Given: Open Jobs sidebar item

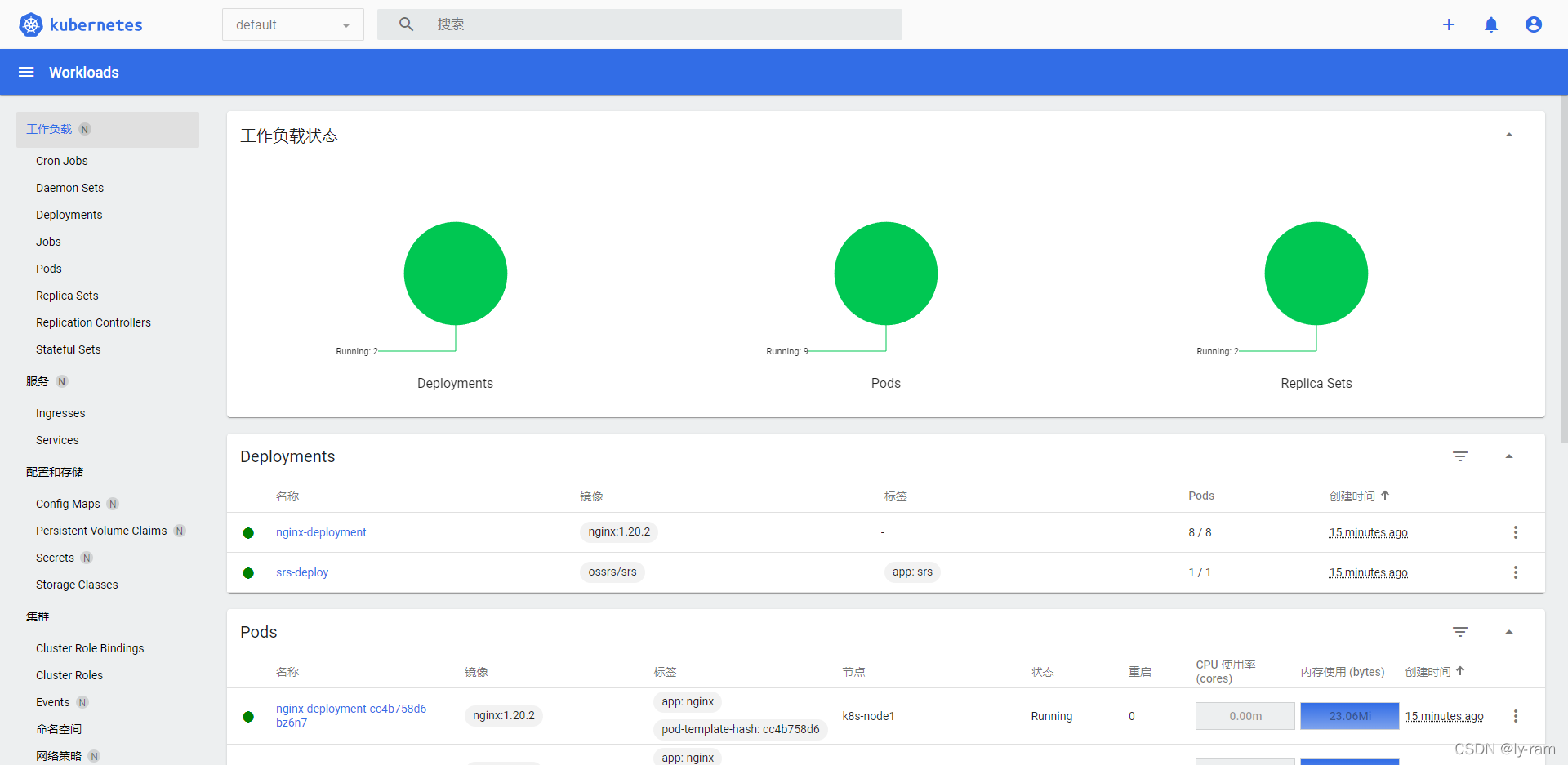Looking at the screenshot, I should [48, 242].
